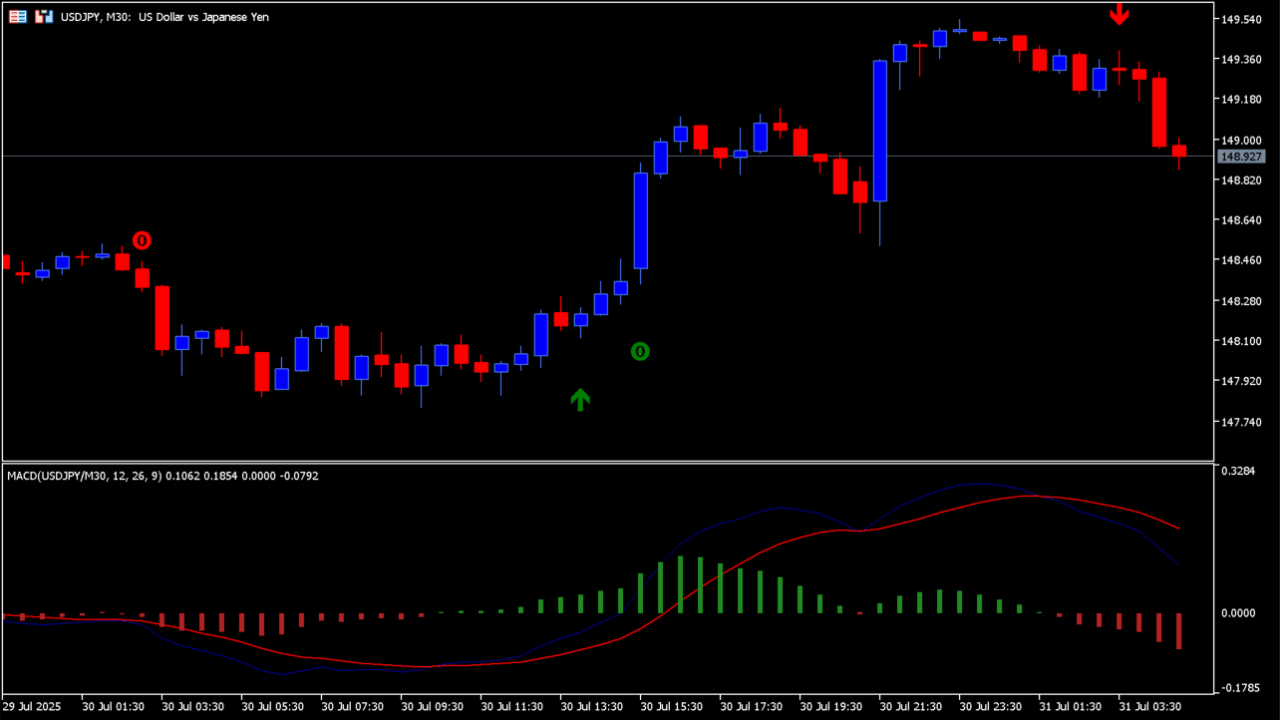The width and height of the screenshot is (1280, 720).
Task: Select the red circled zero marker
Action: [142, 240]
